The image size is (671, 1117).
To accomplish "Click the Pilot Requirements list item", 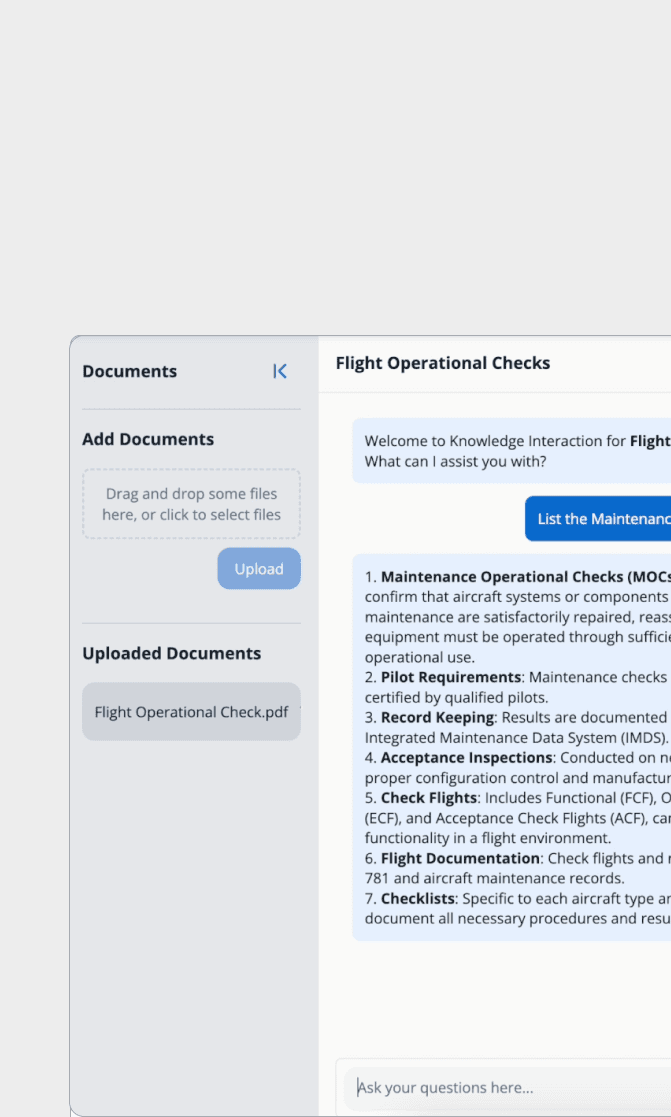I will click(x=451, y=677).
